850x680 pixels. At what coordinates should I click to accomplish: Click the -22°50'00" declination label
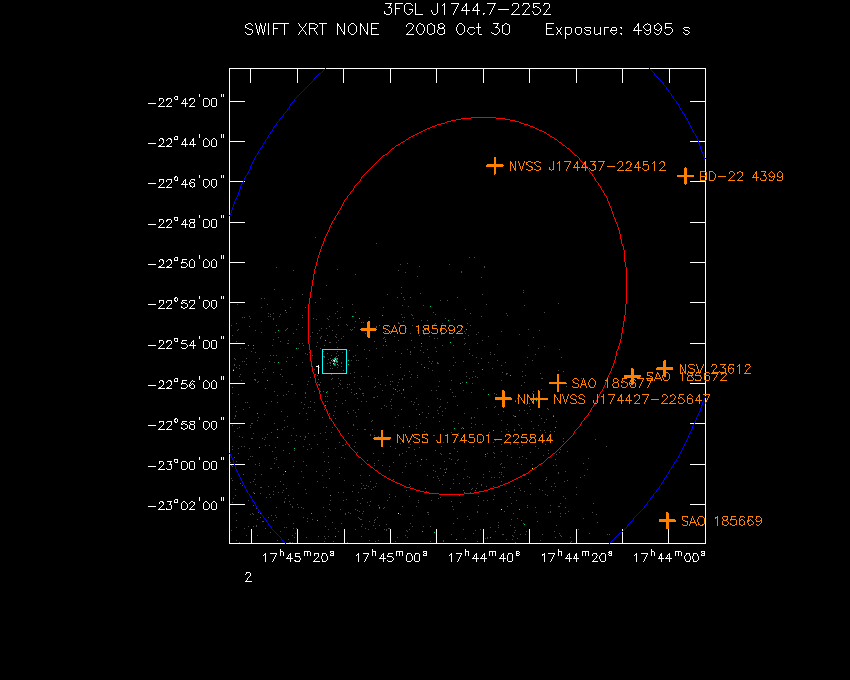(x=186, y=264)
